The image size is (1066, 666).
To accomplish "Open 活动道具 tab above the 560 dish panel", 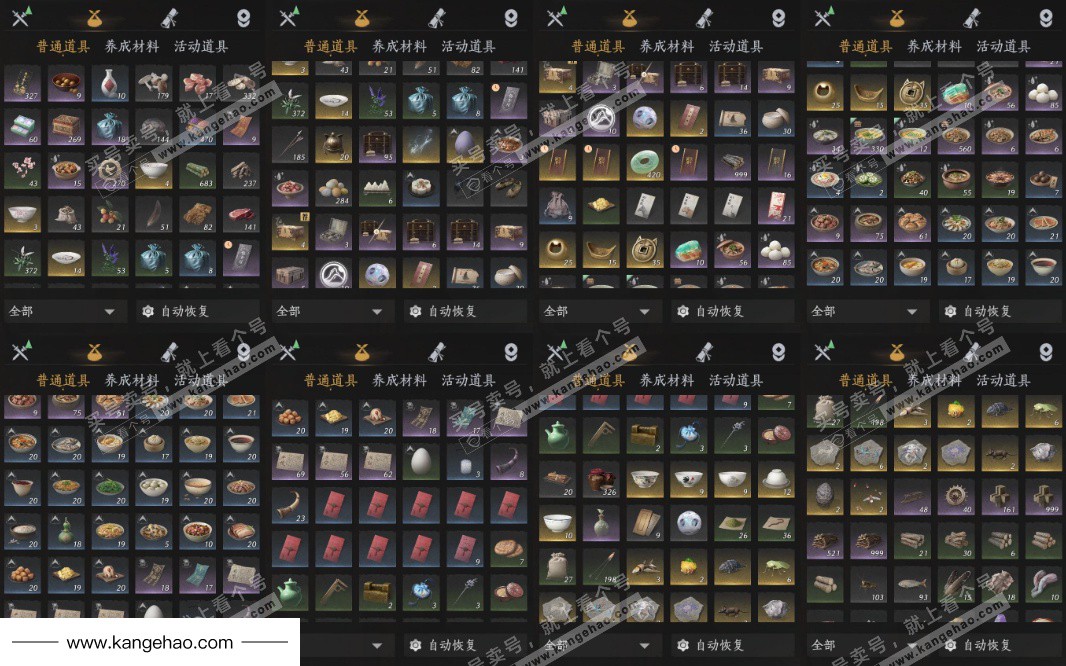I will pyautogui.click(x=1003, y=46).
